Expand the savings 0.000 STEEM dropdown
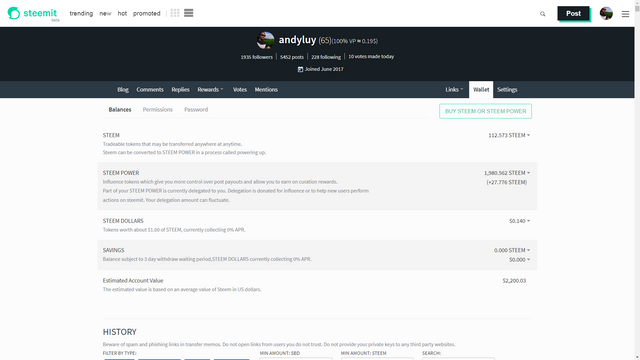 512,250
